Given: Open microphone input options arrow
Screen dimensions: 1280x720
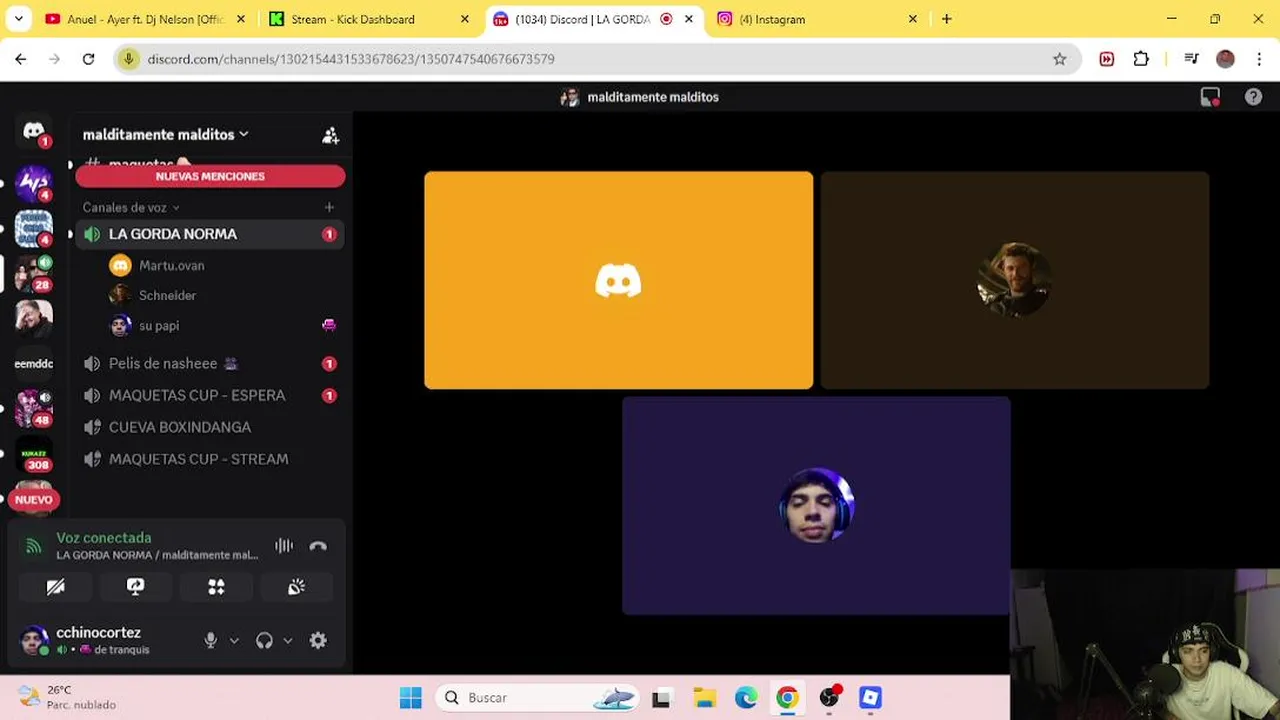Looking at the screenshot, I should [234, 641].
